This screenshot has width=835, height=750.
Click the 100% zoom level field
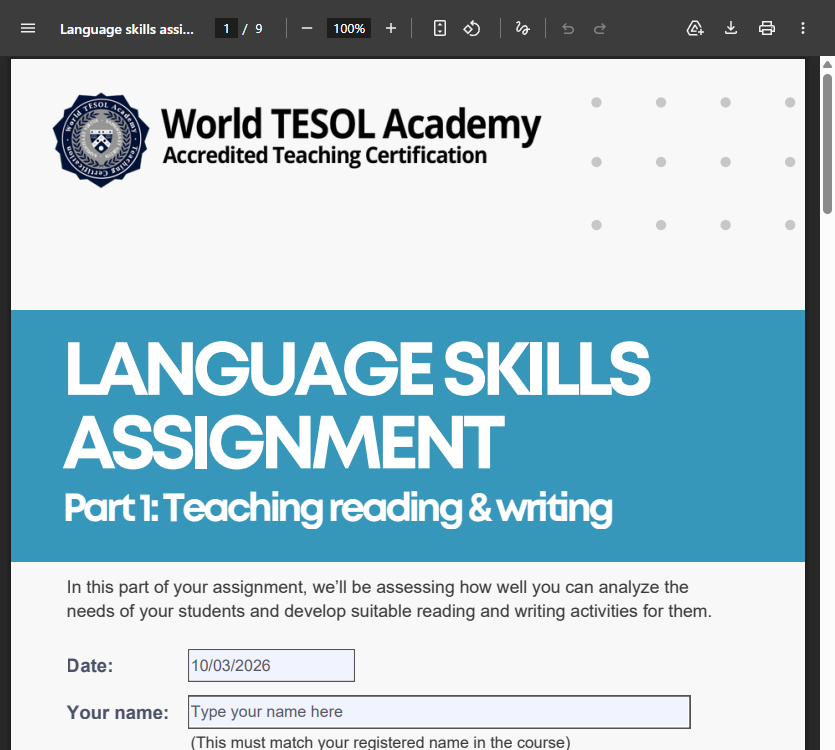349,28
